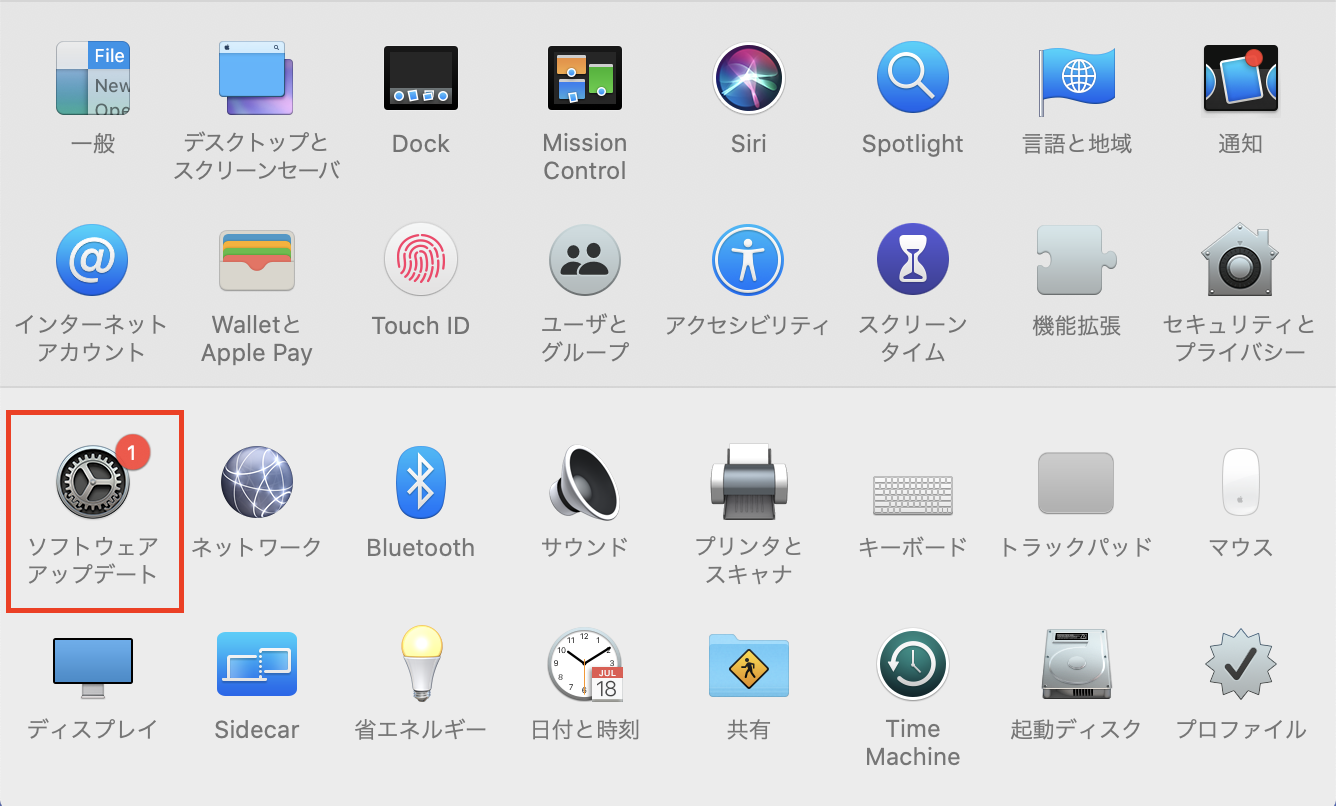Open スクリーンタイム hourglass icon
This screenshot has width=1336, height=806.
tap(913, 260)
